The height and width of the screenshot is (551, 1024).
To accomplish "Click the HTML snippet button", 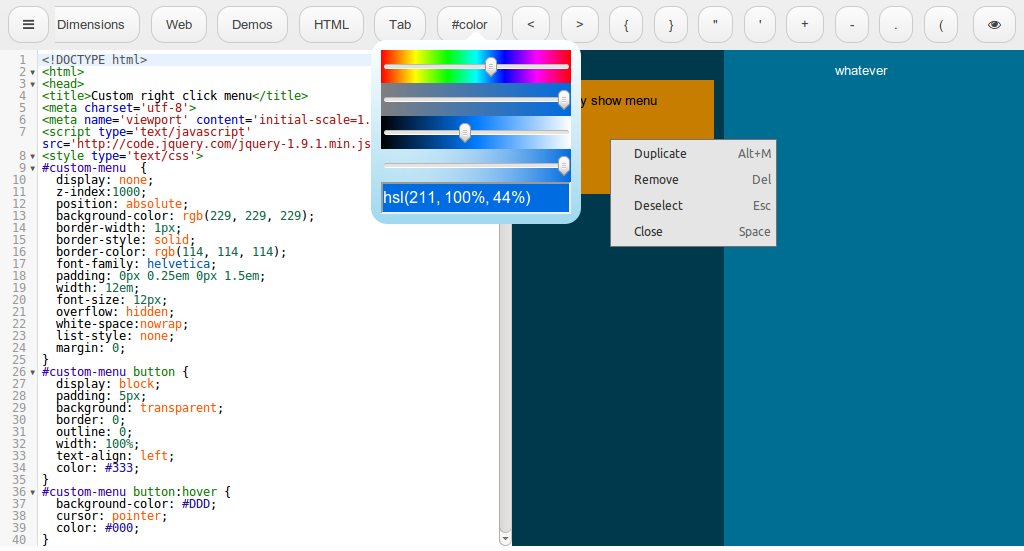I will click(x=331, y=25).
